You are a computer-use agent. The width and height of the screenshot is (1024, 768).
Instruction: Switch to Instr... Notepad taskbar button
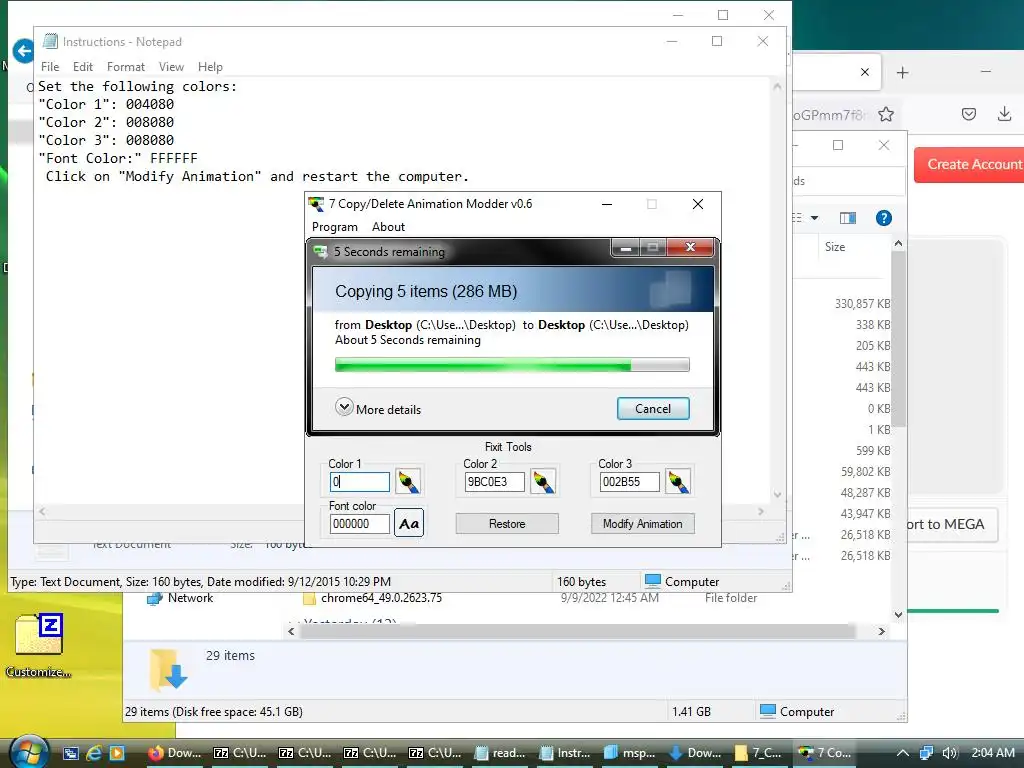point(566,753)
